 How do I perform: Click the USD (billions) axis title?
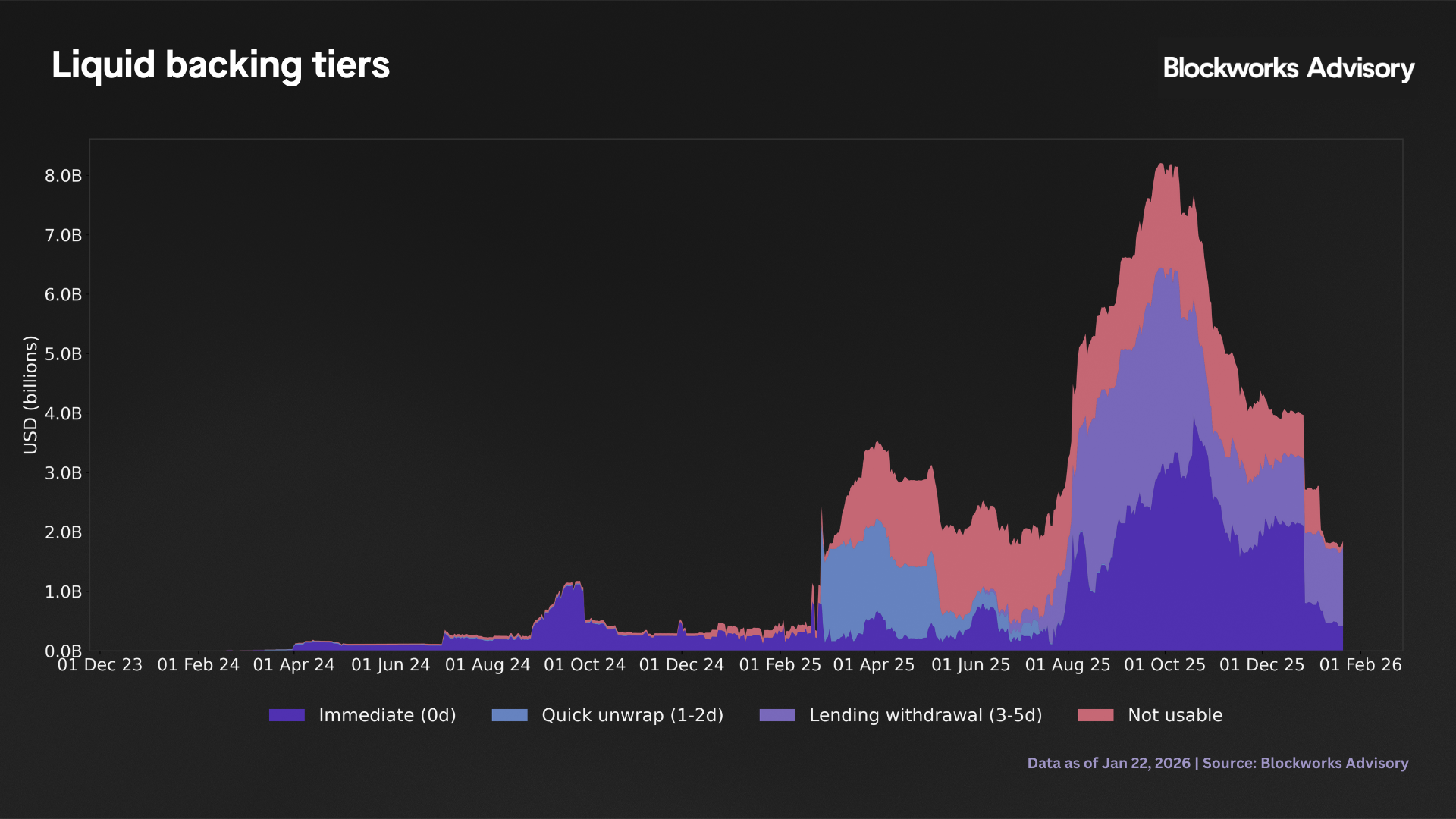(30, 395)
